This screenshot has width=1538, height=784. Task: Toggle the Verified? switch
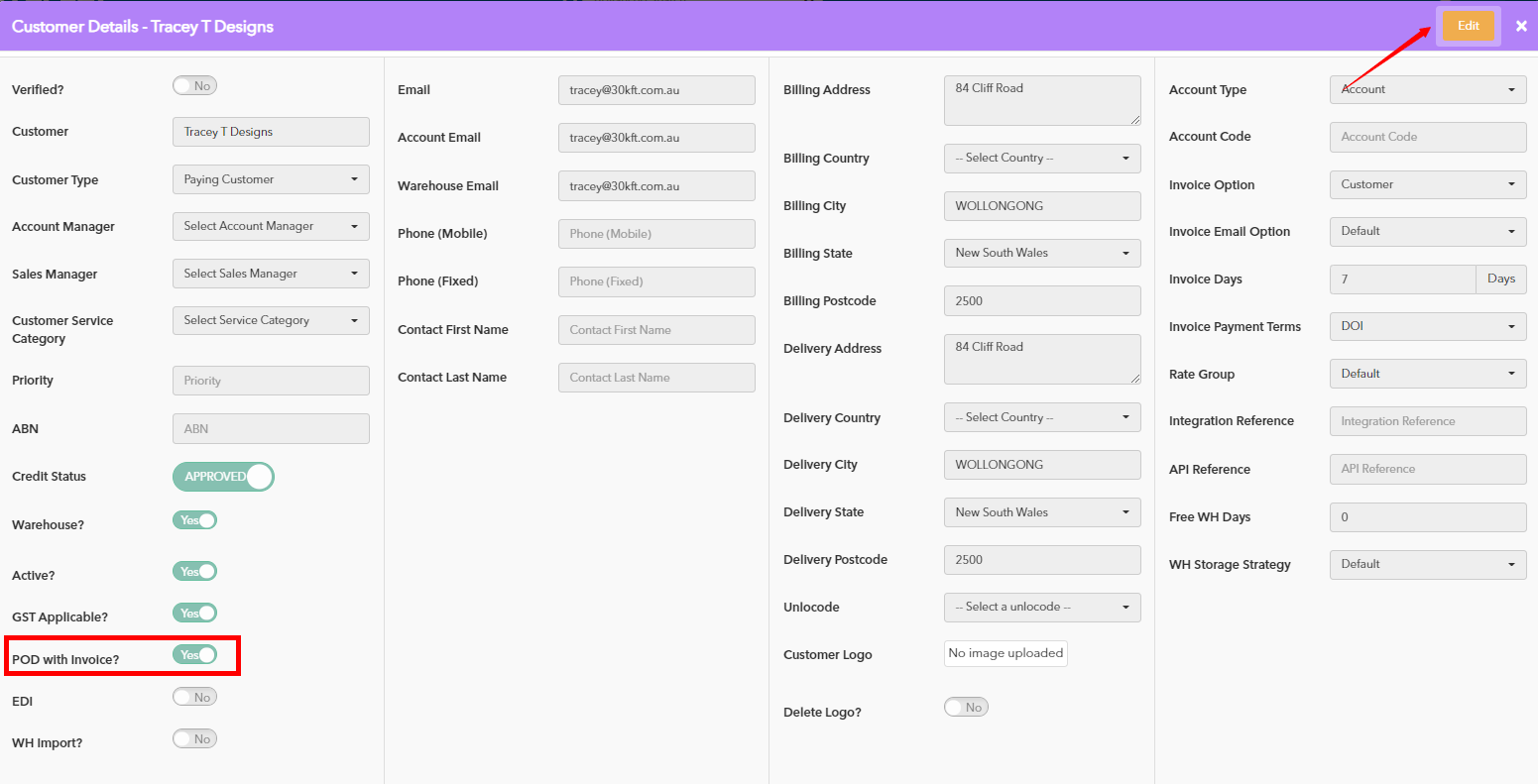(194, 86)
